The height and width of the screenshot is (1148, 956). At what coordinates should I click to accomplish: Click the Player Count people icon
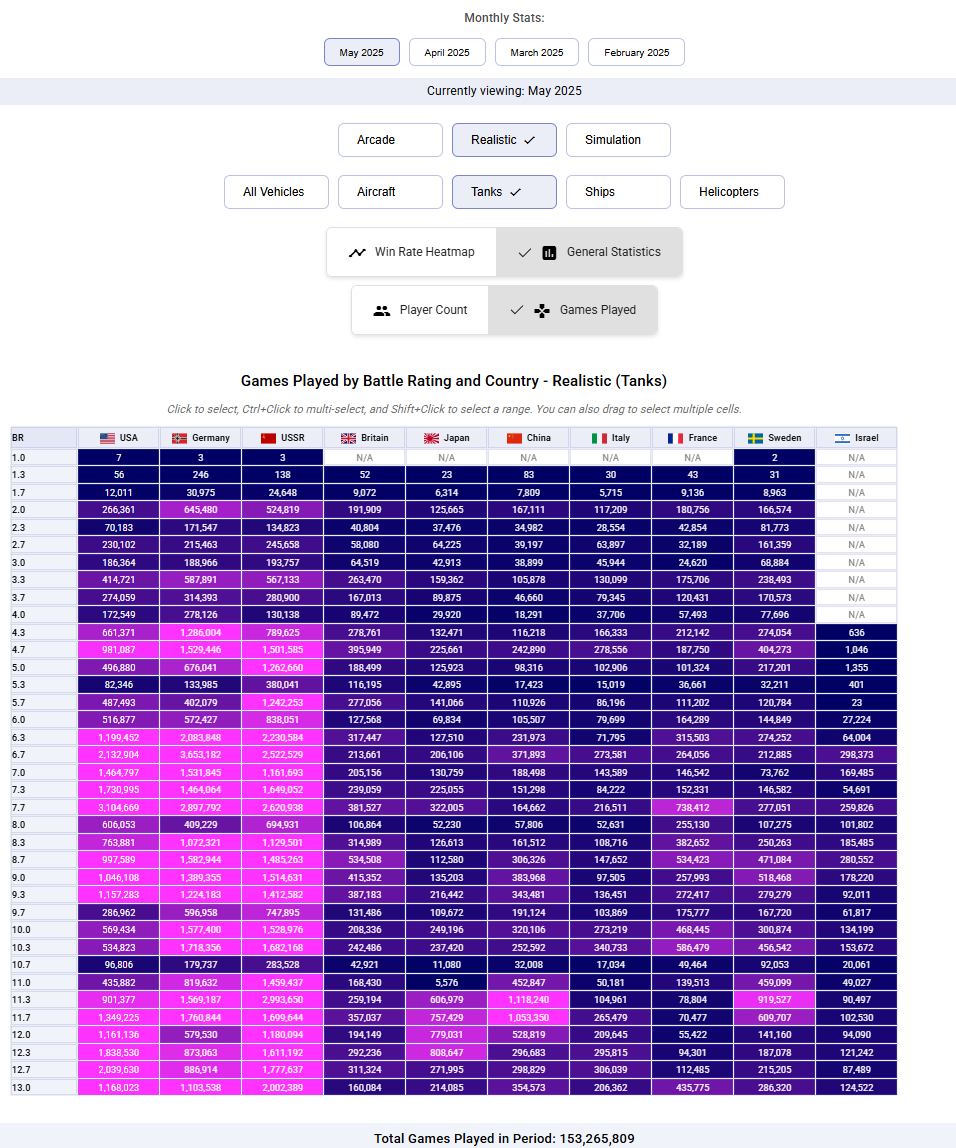[x=381, y=310]
